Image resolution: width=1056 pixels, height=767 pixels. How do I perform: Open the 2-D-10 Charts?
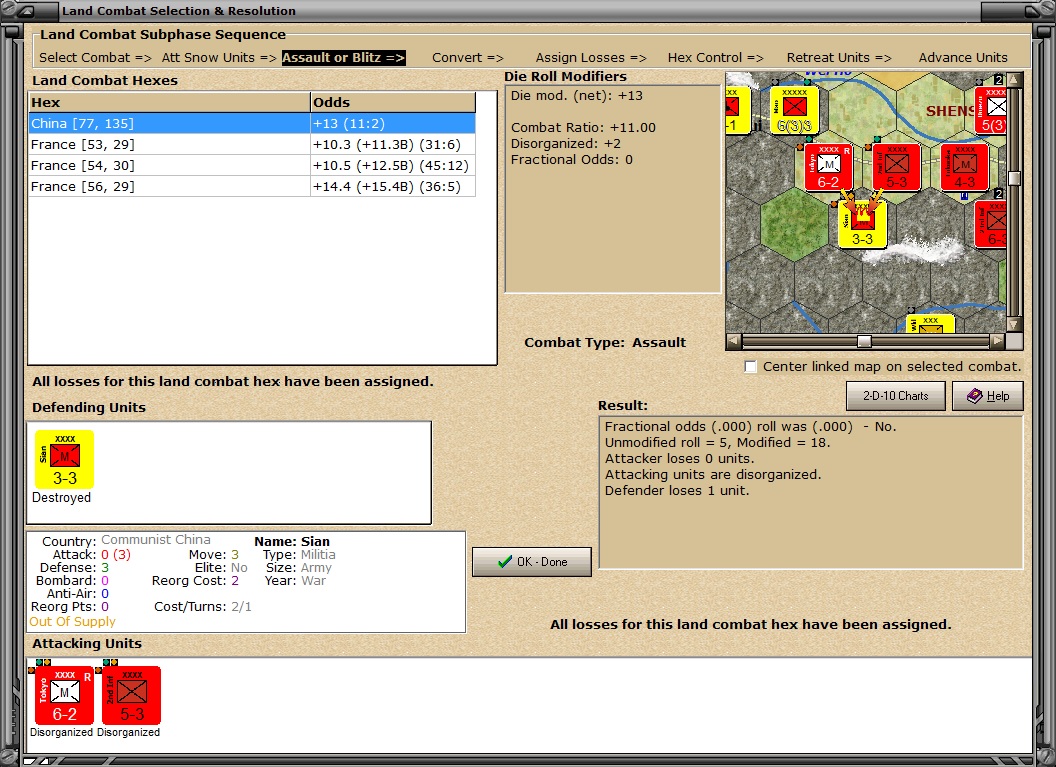click(896, 396)
